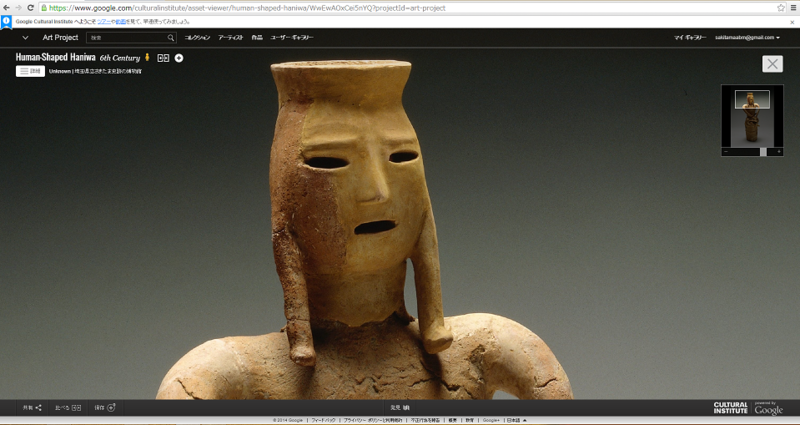The image size is (800, 425).
Task: Open the アーティスト (Artists) menu item
Action: 231,37
